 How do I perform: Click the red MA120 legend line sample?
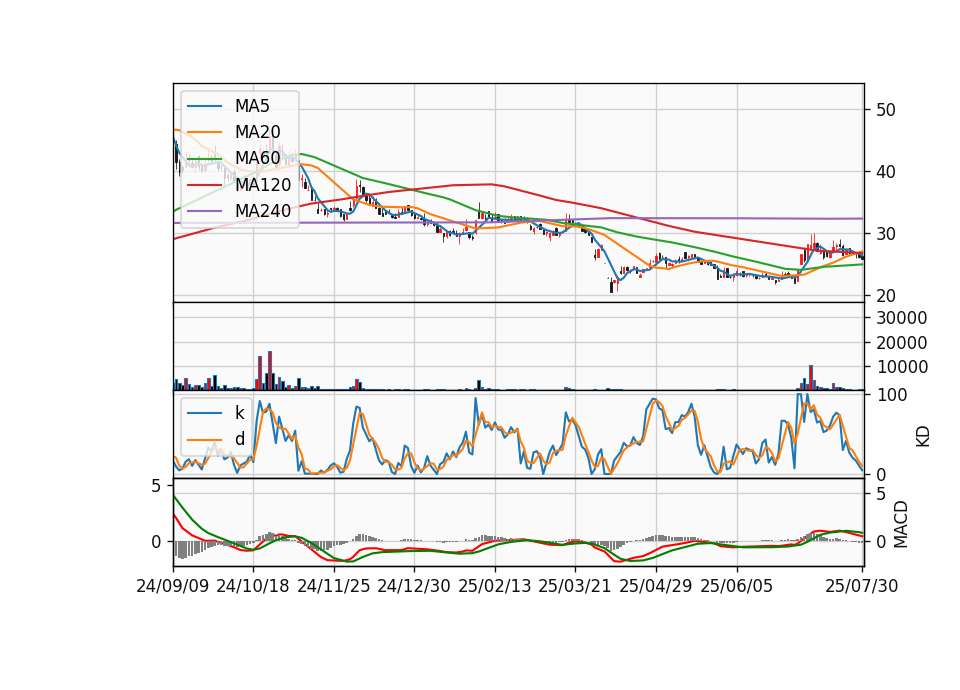tap(204, 185)
